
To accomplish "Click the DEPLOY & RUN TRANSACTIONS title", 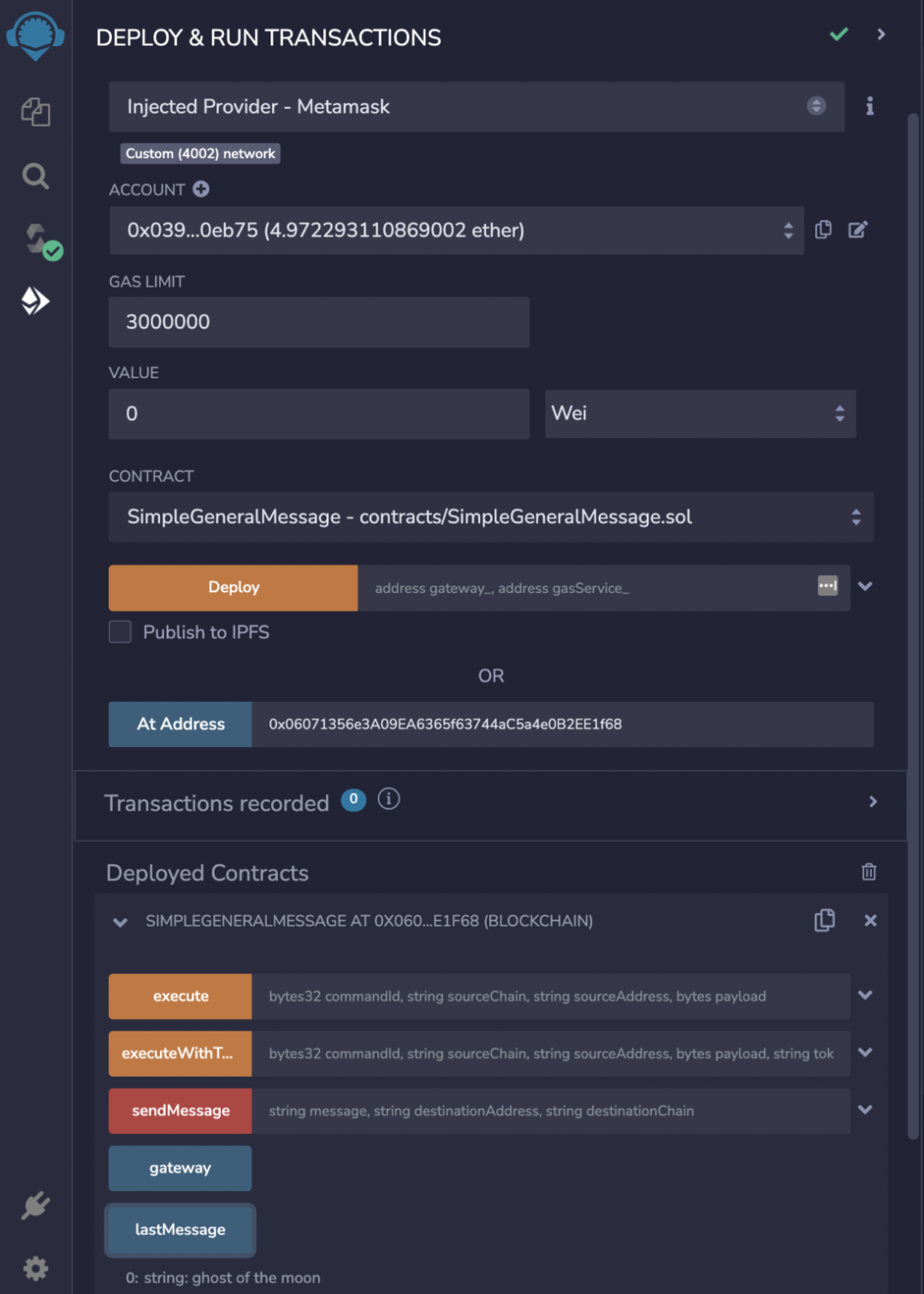I will 269,38.
